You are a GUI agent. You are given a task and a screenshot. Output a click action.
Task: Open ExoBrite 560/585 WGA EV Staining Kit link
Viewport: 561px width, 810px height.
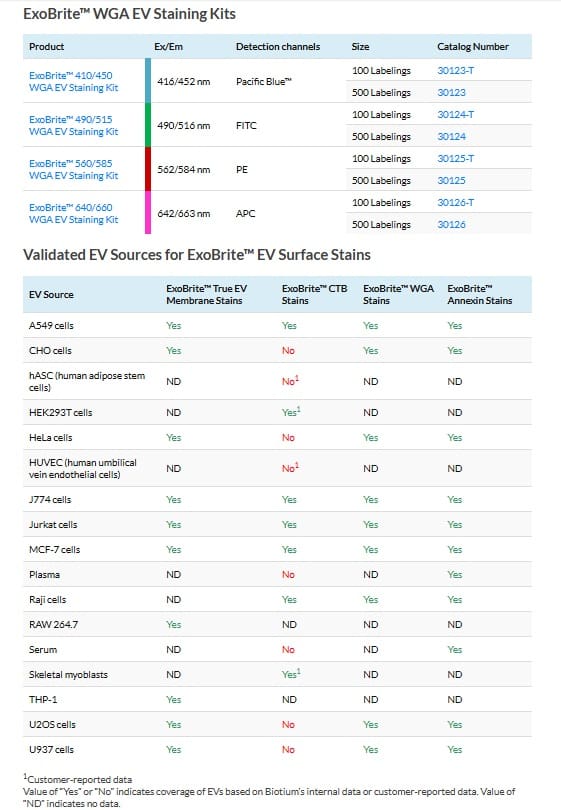click(73, 169)
